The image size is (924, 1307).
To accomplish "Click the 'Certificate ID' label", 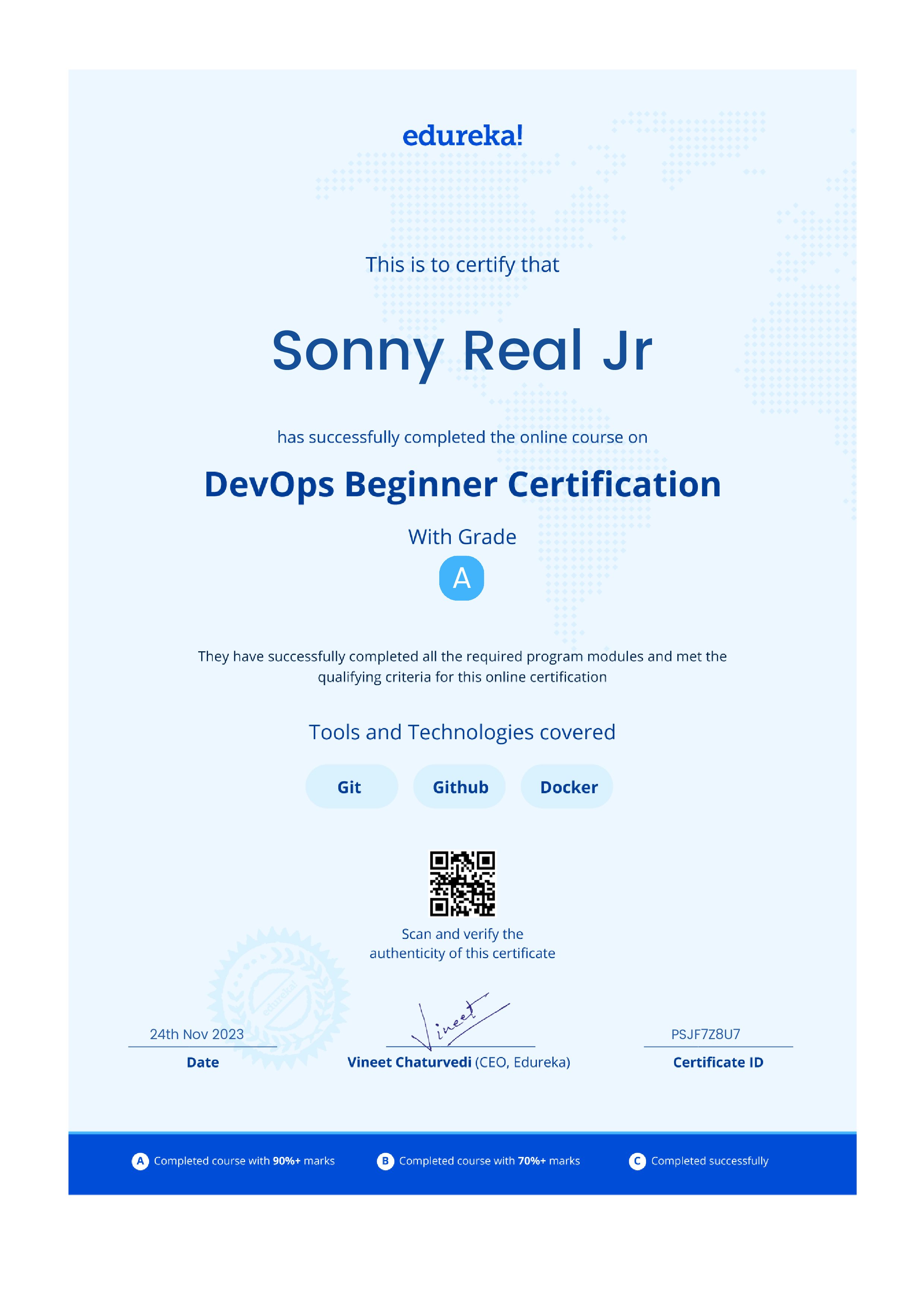I will [718, 1062].
